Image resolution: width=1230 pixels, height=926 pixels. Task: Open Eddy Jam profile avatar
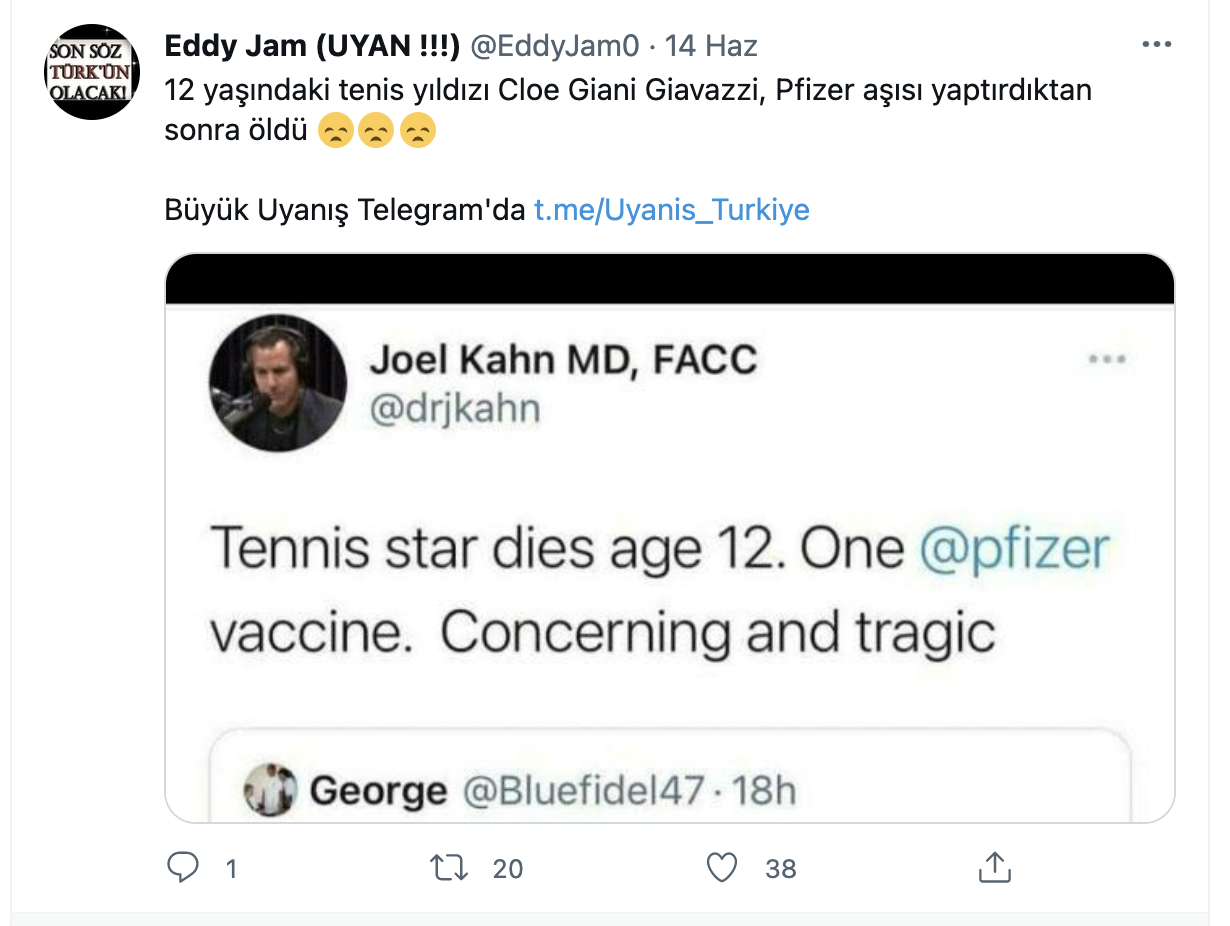click(89, 74)
